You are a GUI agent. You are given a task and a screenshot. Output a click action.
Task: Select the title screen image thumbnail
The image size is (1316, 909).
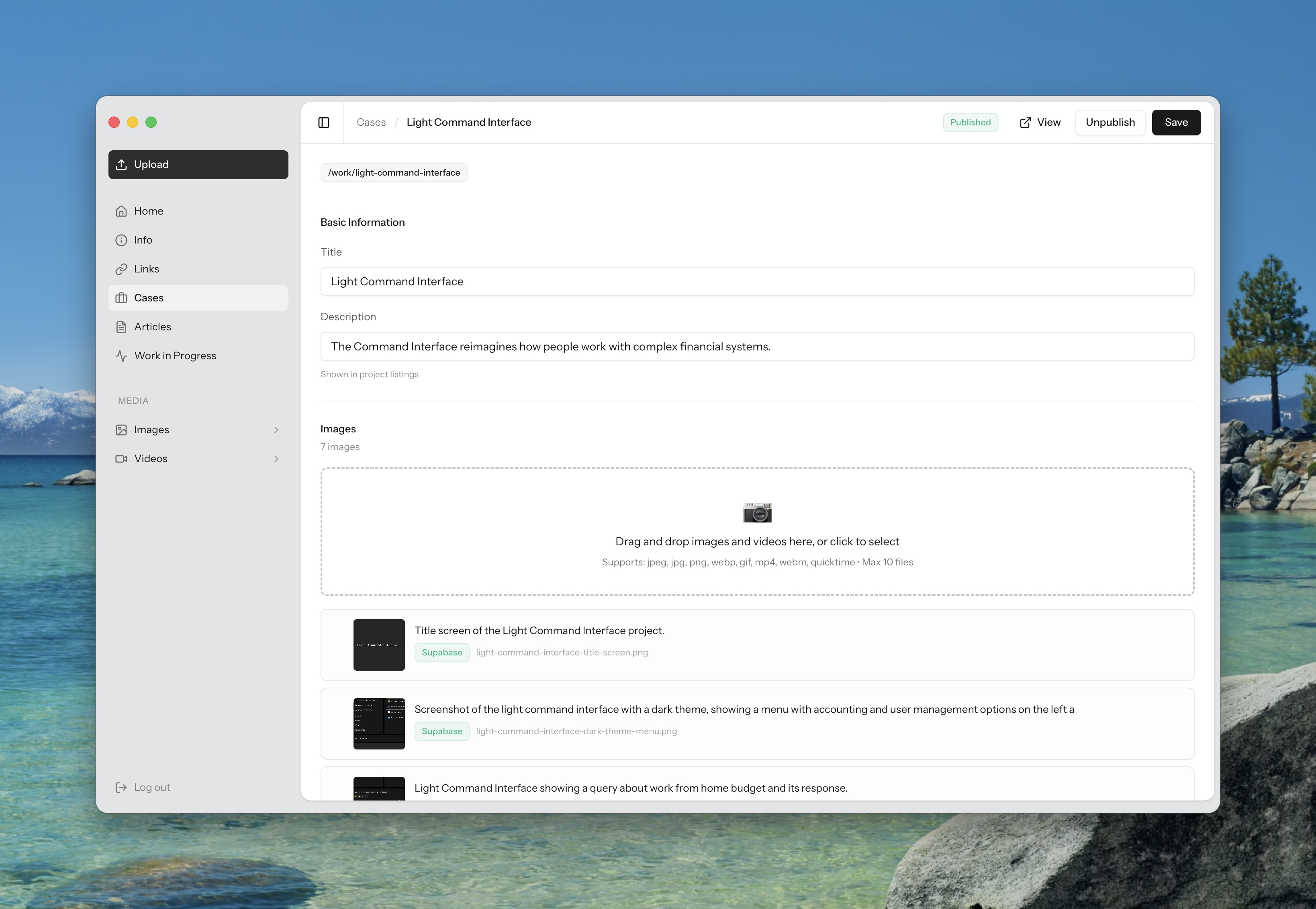pyautogui.click(x=378, y=645)
